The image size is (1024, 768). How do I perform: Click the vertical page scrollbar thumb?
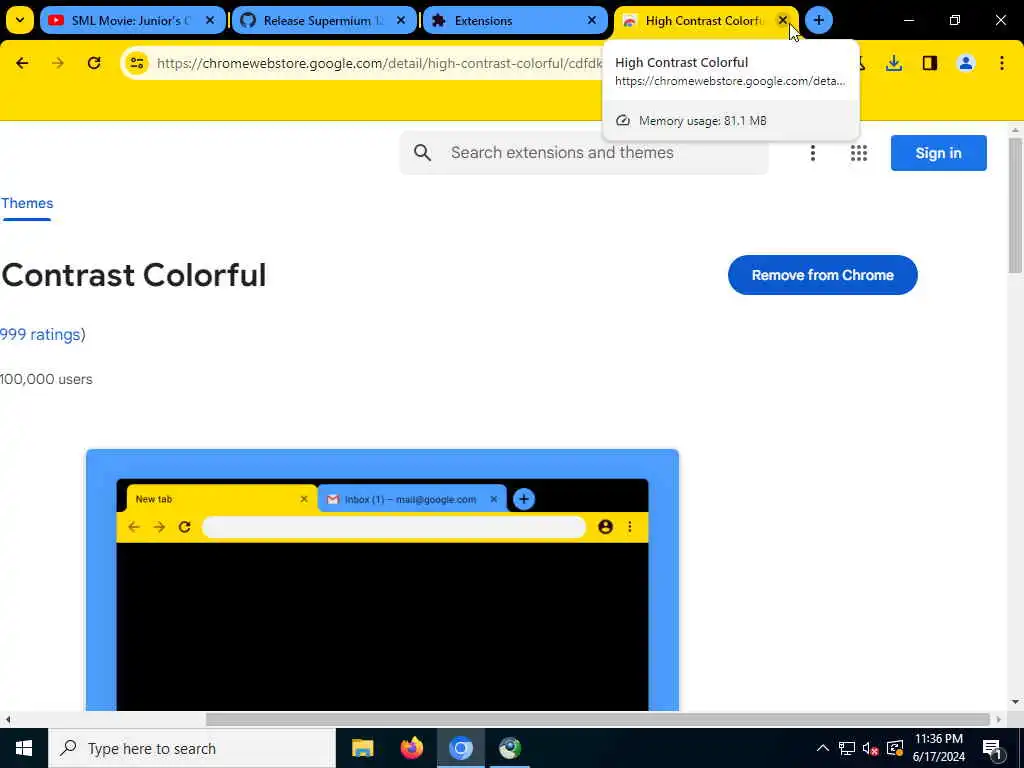pos(1015,205)
